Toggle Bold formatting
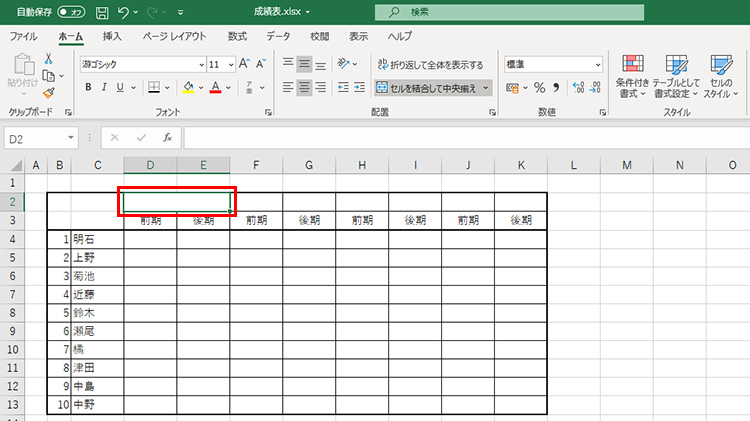Screen dimensions: 750x421 (89, 87)
